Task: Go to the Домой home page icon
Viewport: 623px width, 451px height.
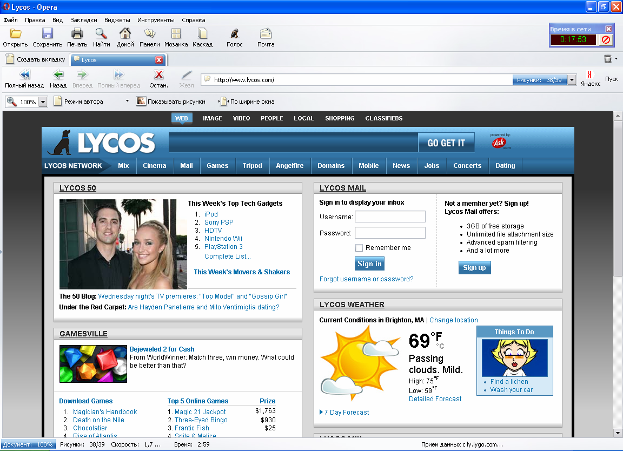Action: (x=125, y=33)
